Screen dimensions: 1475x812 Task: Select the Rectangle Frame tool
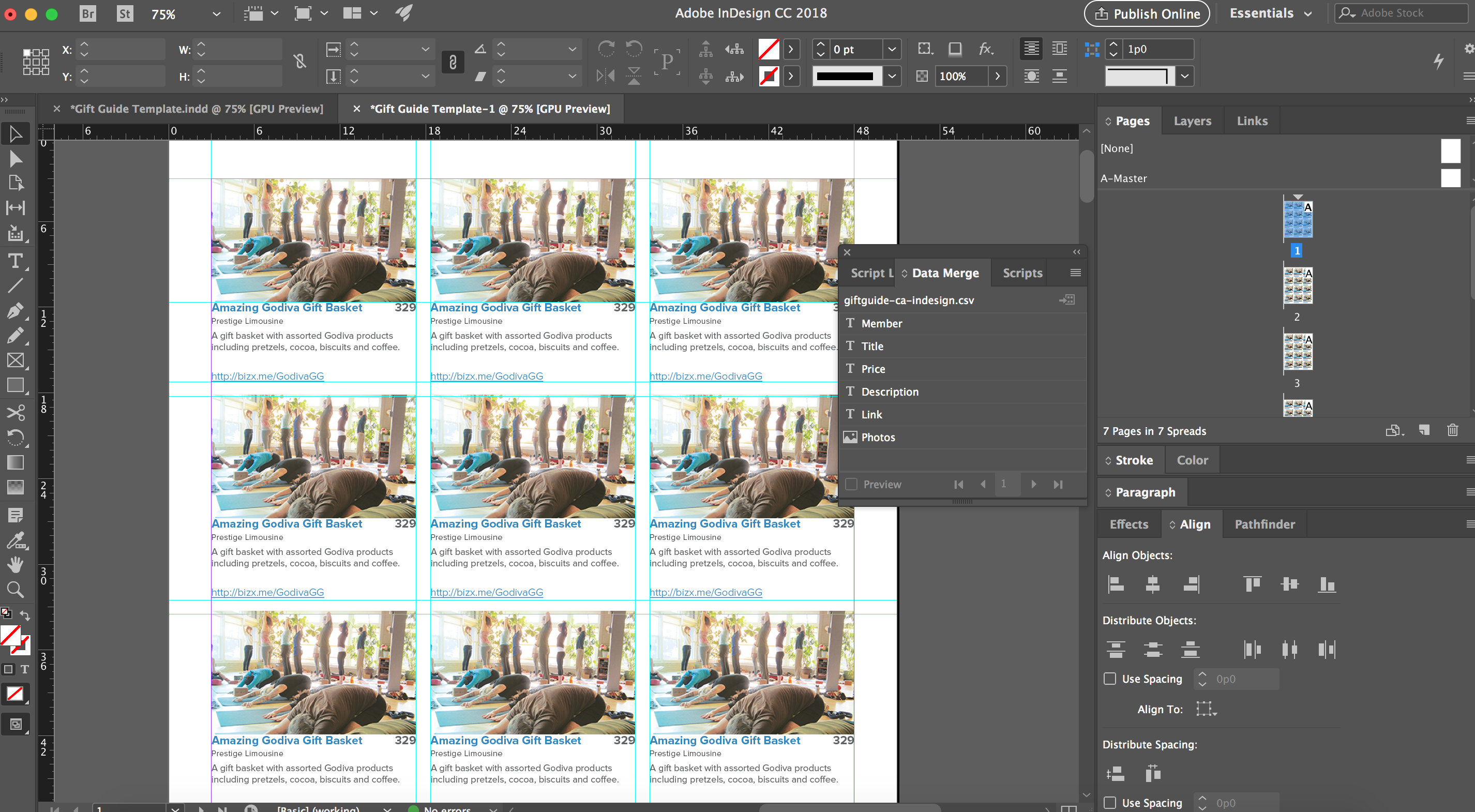point(16,360)
